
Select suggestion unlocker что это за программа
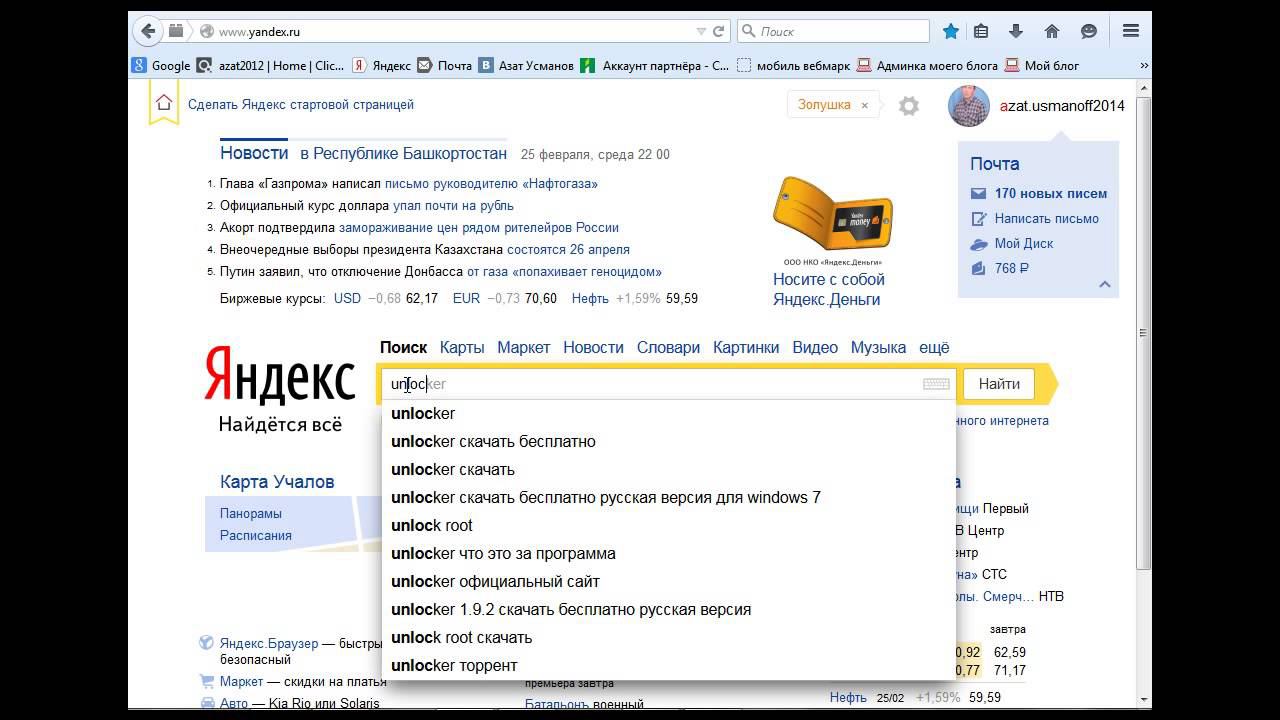668,553
